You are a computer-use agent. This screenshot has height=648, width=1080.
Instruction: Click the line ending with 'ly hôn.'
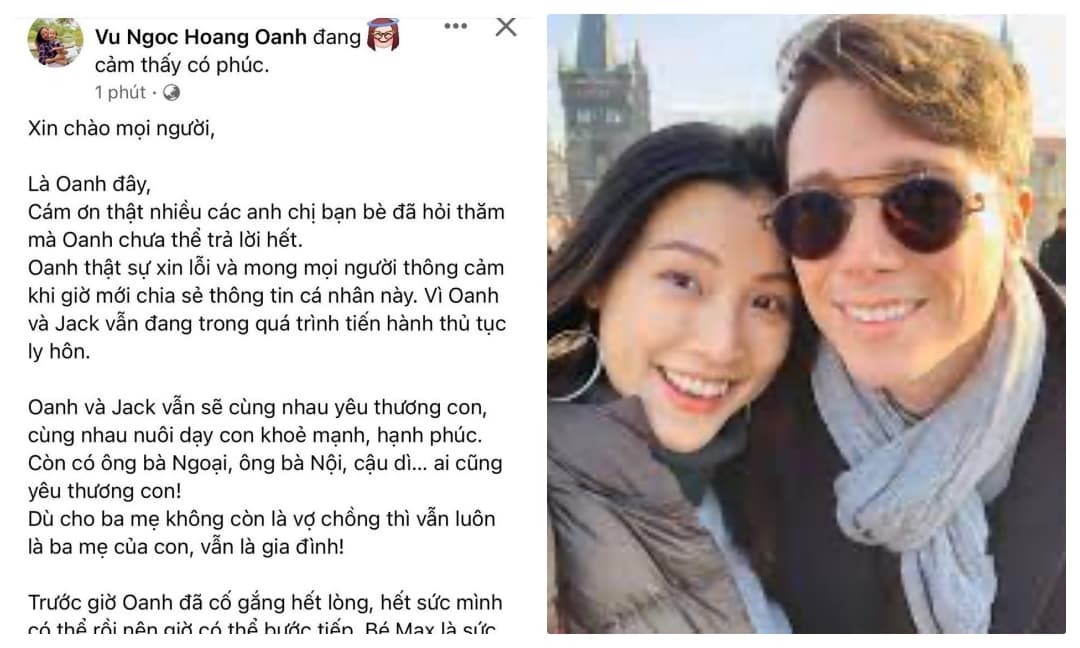[x=59, y=352]
